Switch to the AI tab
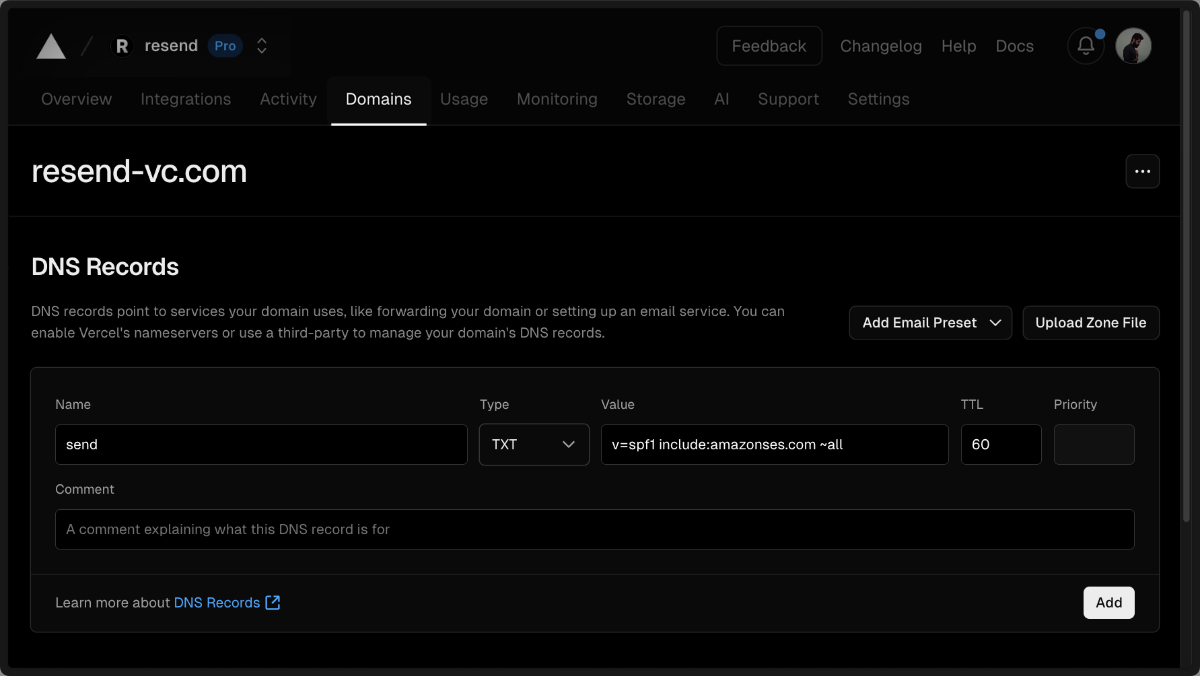The width and height of the screenshot is (1200, 676). pyautogui.click(x=722, y=99)
